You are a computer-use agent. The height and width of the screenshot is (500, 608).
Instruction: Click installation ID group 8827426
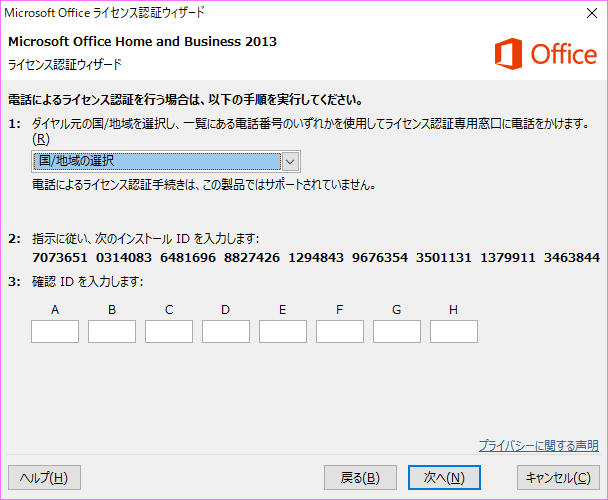coord(252,258)
